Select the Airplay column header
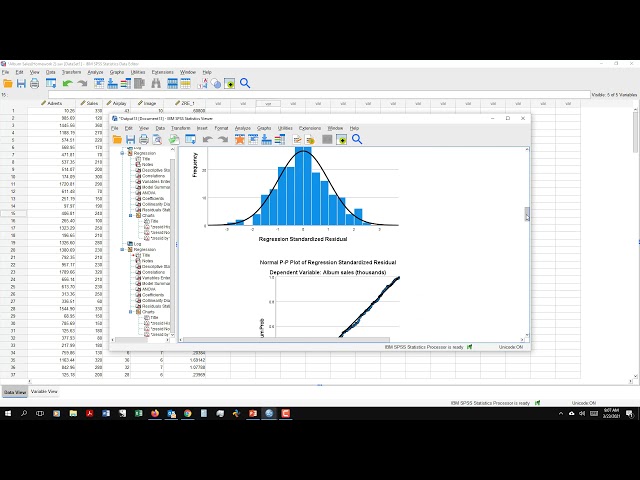Image resolution: width=640 pixels, height=480 pixels. tap(116, 103)
